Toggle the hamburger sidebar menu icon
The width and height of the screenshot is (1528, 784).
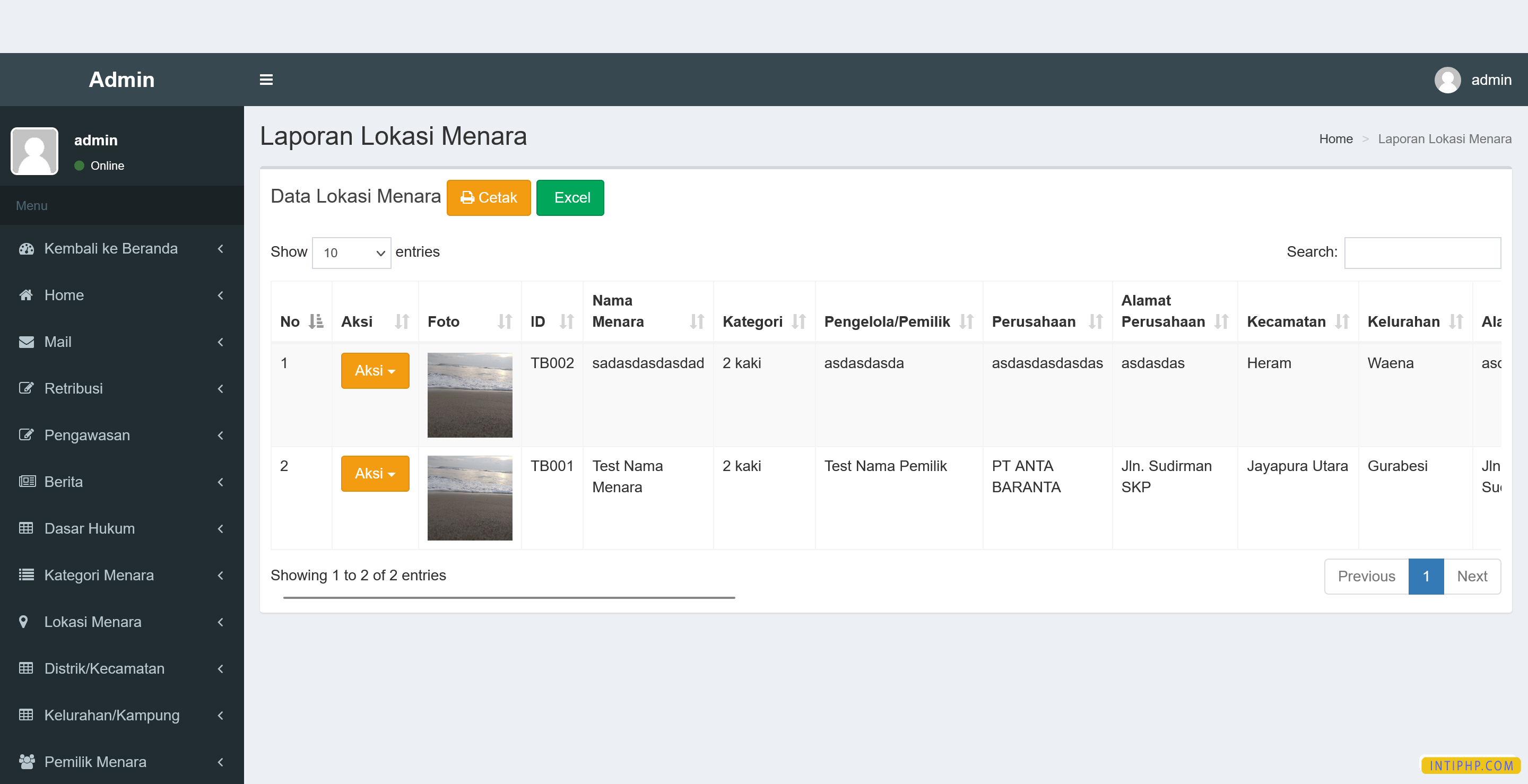click(266, 80)
